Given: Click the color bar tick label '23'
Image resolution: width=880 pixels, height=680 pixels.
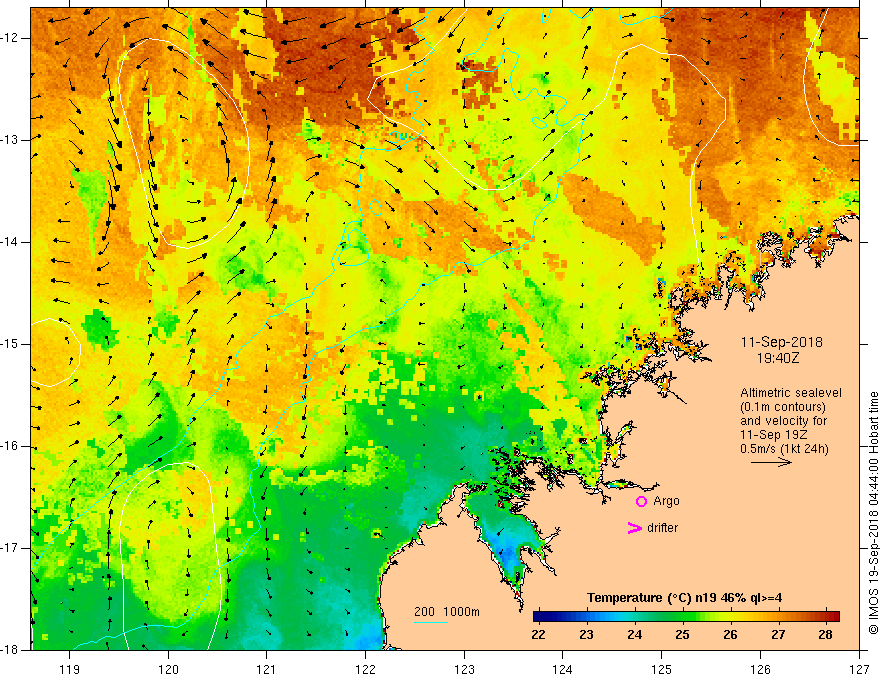Looking at the screenshot, I should pos(586,635).
